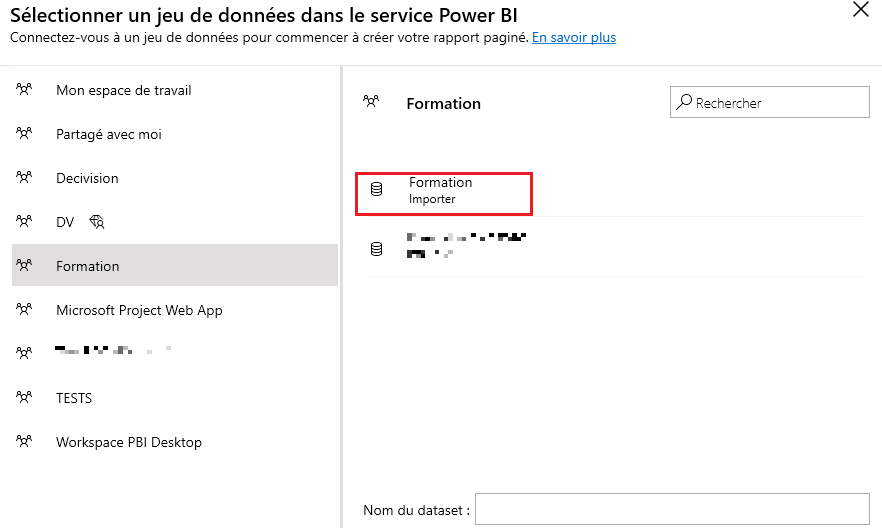882x528 pixels.
Task: Click the workspace icon beside TESTS
Action: [25, 398]
